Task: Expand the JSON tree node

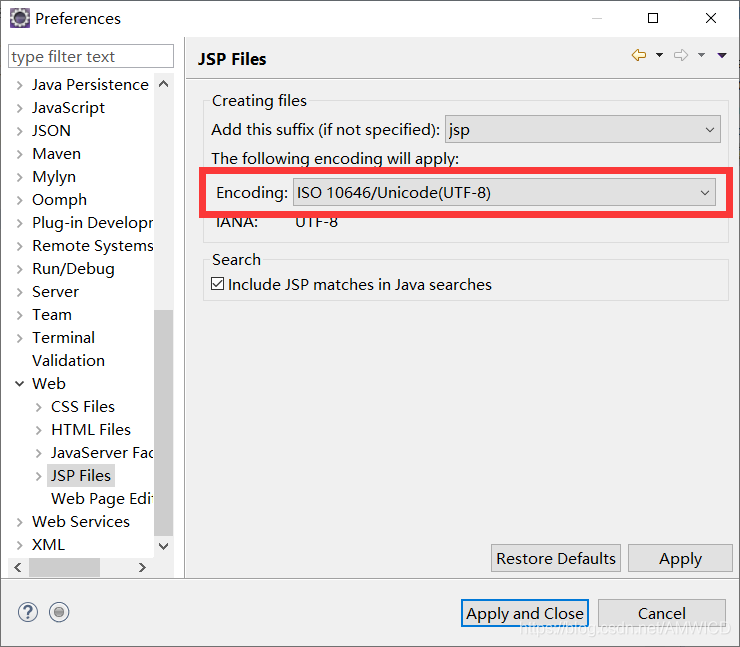Action: pyautogui.click(x=19, y=131)
